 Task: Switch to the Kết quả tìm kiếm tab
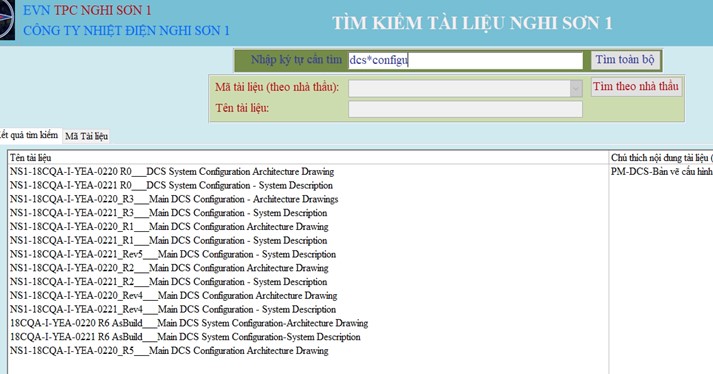click(29, 135)
